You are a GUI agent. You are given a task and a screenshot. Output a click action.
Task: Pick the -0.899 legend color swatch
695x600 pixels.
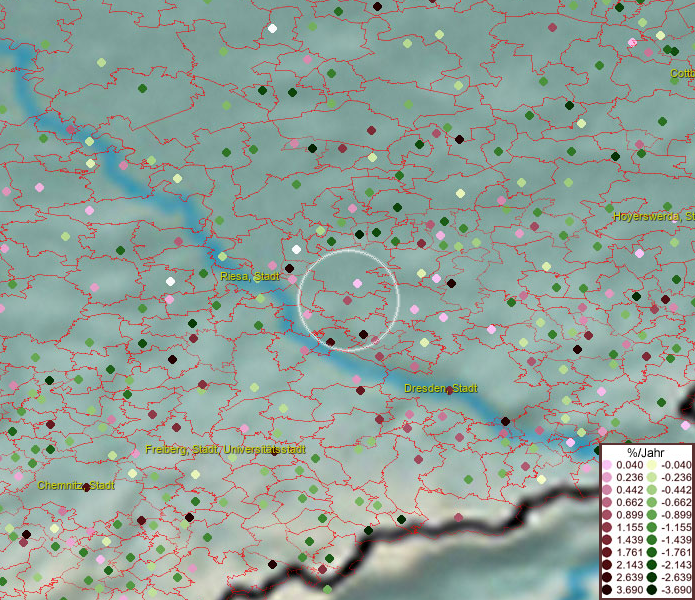click(x=652, y=515)
